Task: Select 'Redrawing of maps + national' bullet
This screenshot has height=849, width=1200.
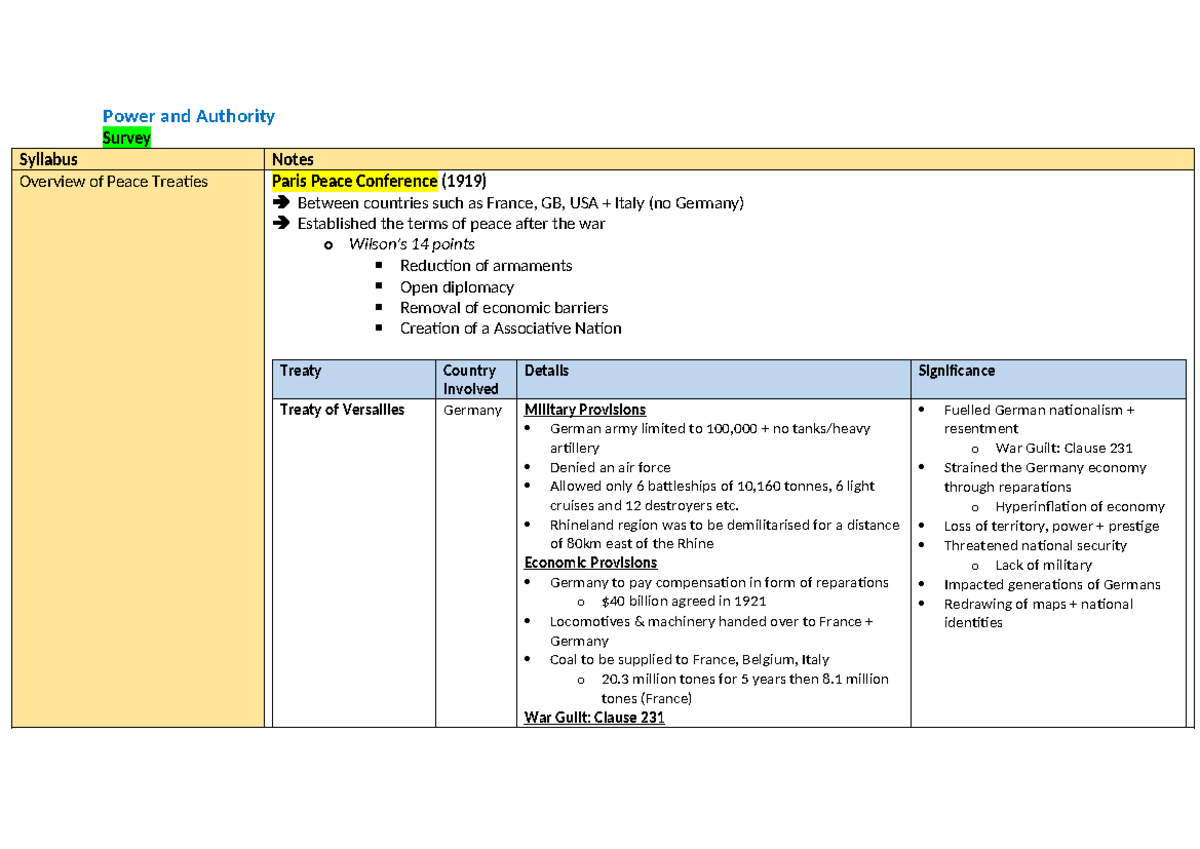Action: pyautogui.click(x=1038, y=613)
